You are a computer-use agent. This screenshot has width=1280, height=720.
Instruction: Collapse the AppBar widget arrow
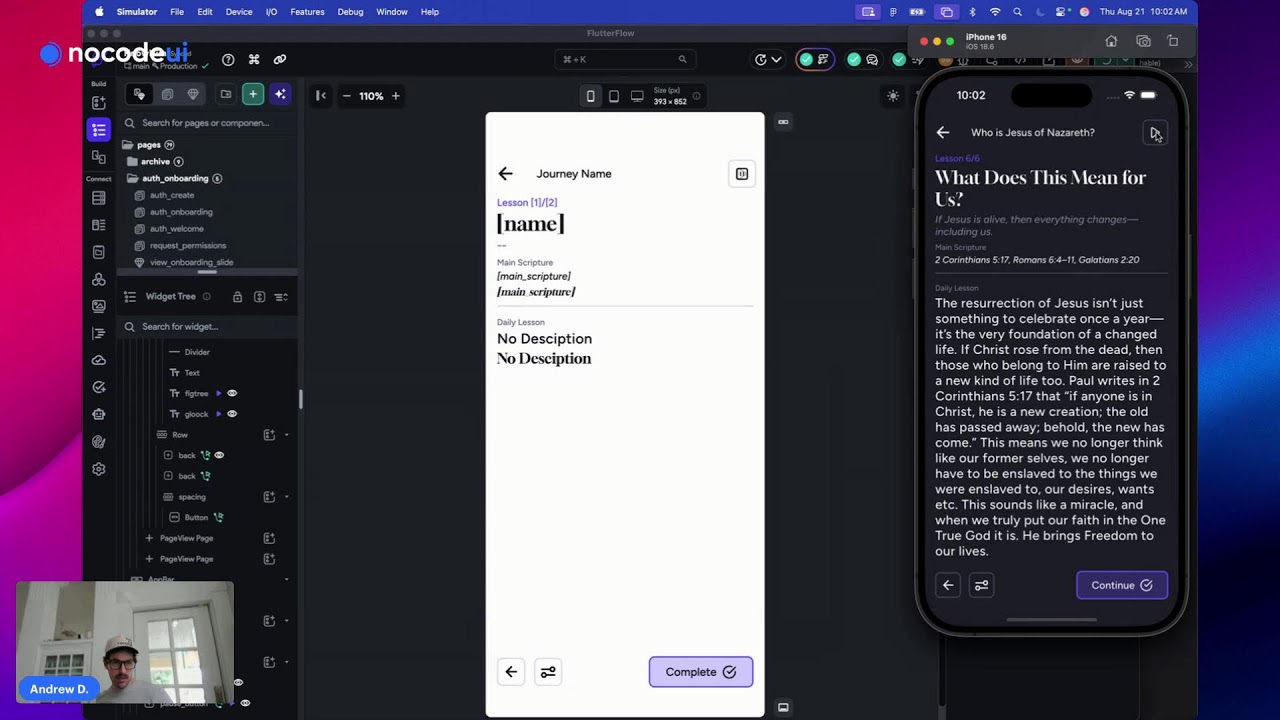coord(287,579)
